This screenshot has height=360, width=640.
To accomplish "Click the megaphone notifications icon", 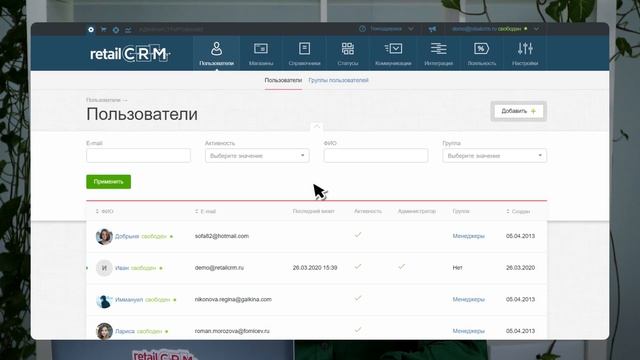I will coord(432,29).
